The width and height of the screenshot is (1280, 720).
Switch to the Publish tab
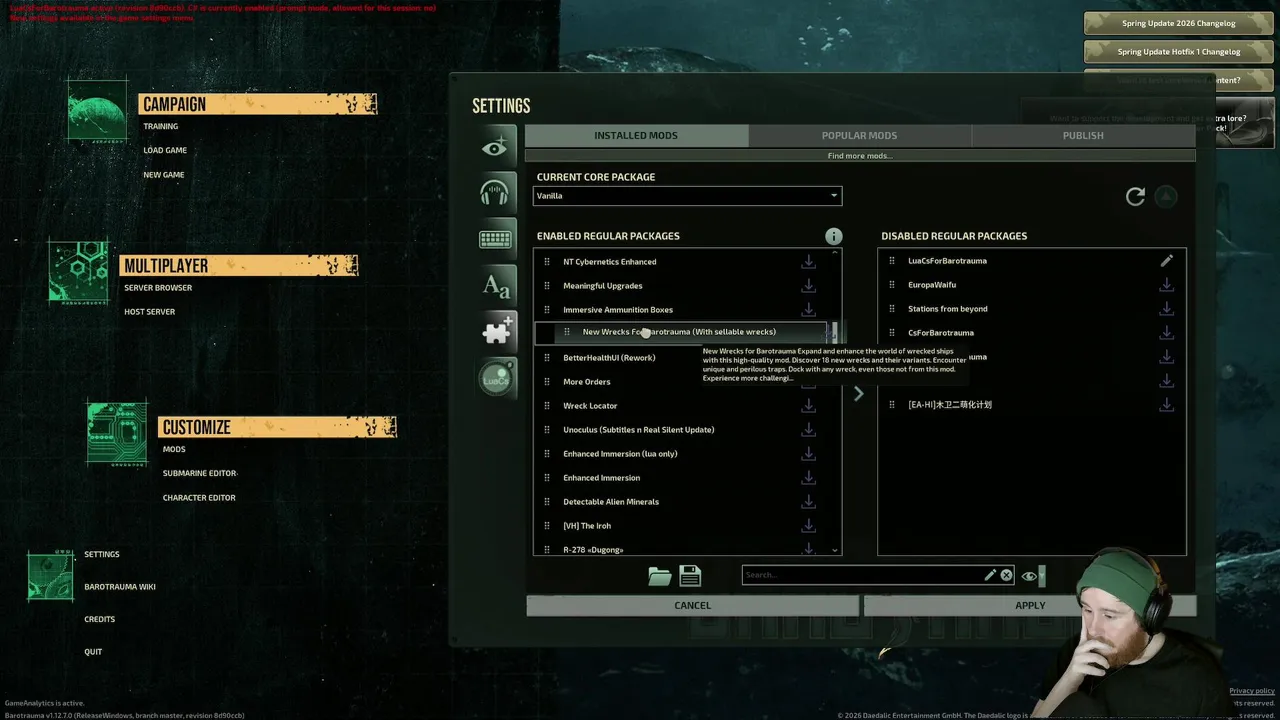click(1083, 136)
